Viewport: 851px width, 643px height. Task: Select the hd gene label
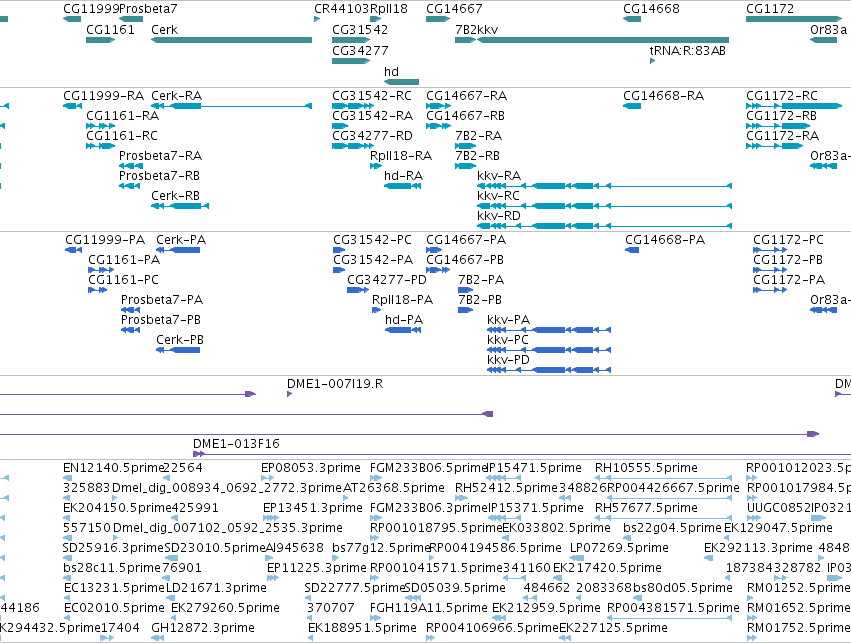(x=391, y=72)
